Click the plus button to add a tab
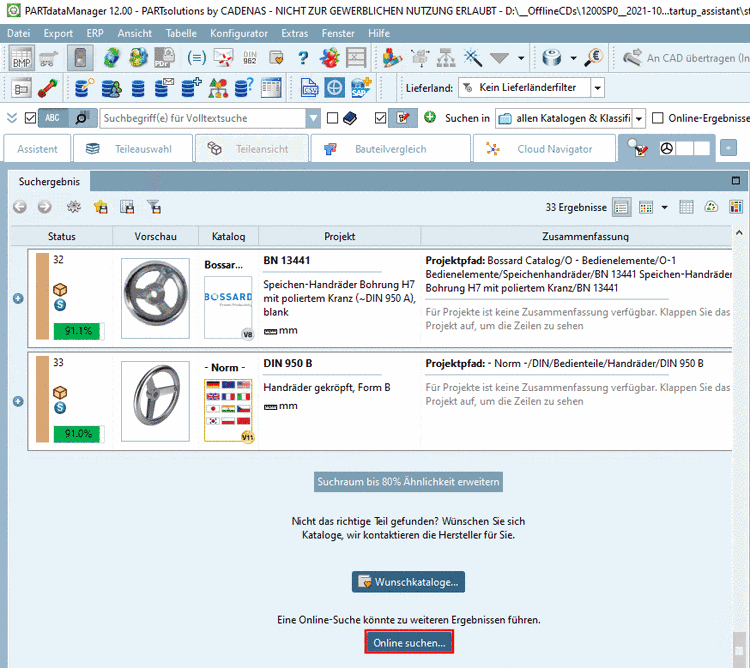This screenshot has height=668, width=750. tap(728, 149)
